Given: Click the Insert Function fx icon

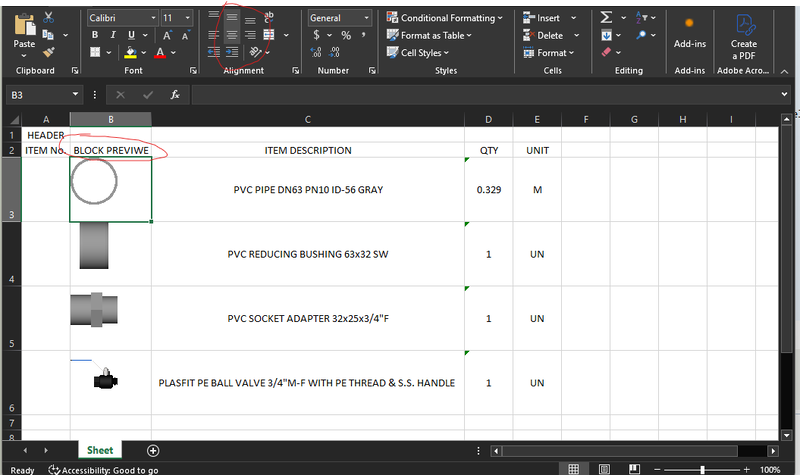Looking at the screenshot, I should click(x=175, y=94).
